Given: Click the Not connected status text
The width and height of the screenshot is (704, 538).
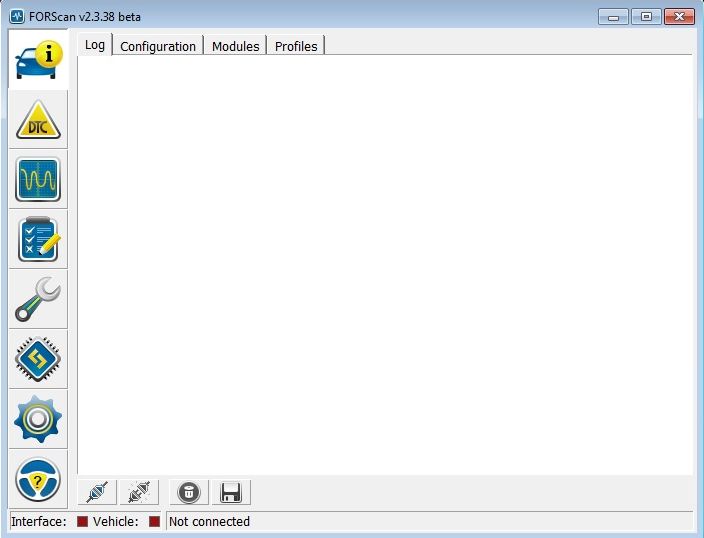Looking at the screenshot, I should click(210, 521).
